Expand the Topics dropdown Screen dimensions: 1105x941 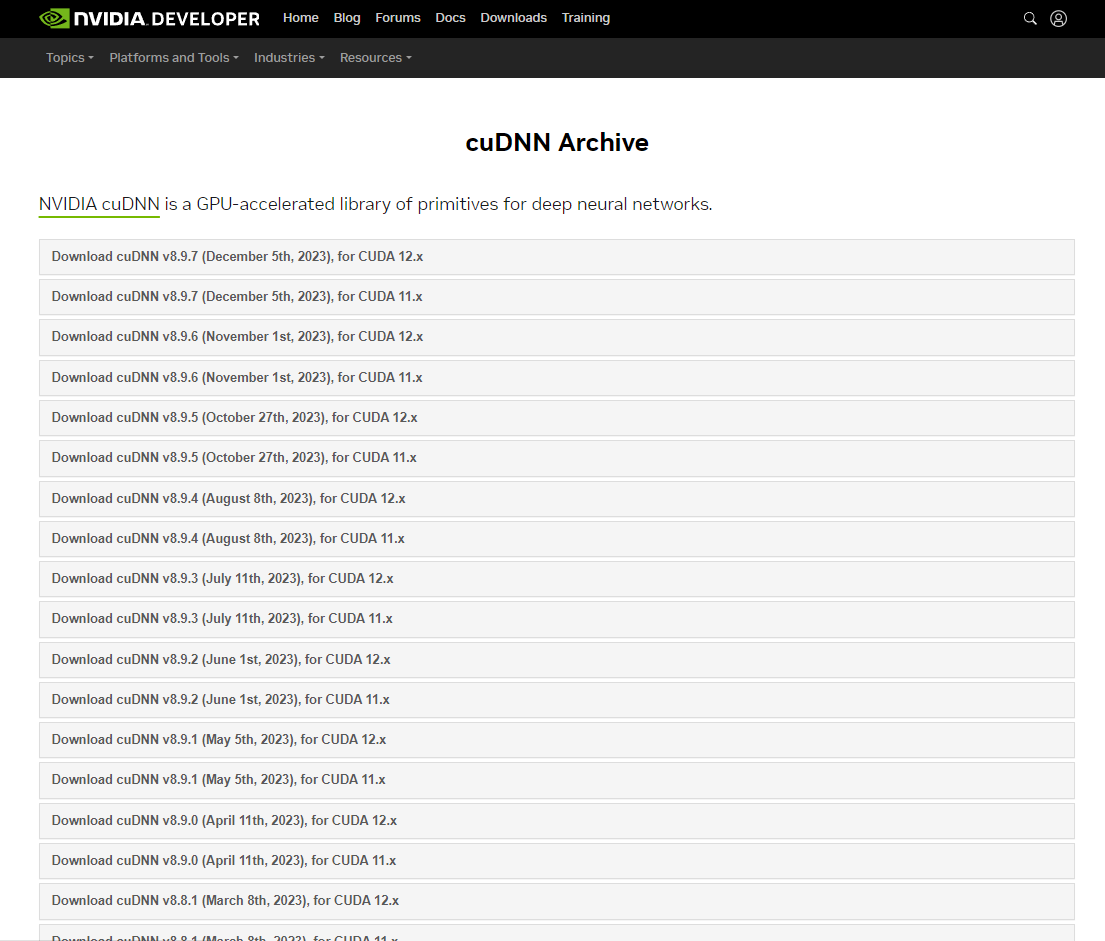[69, 57]
